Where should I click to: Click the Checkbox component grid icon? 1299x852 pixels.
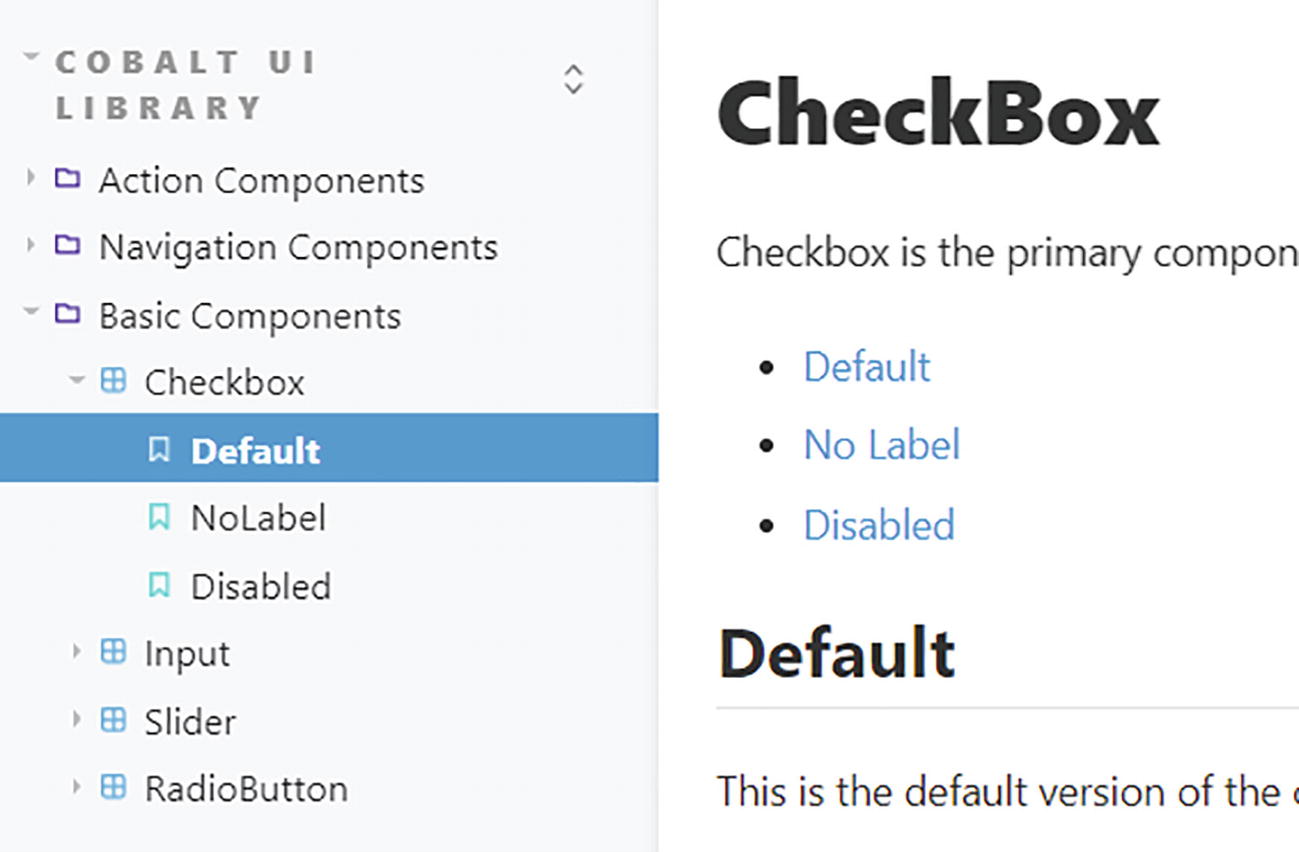pyautogui.click(x=113, y=381)
